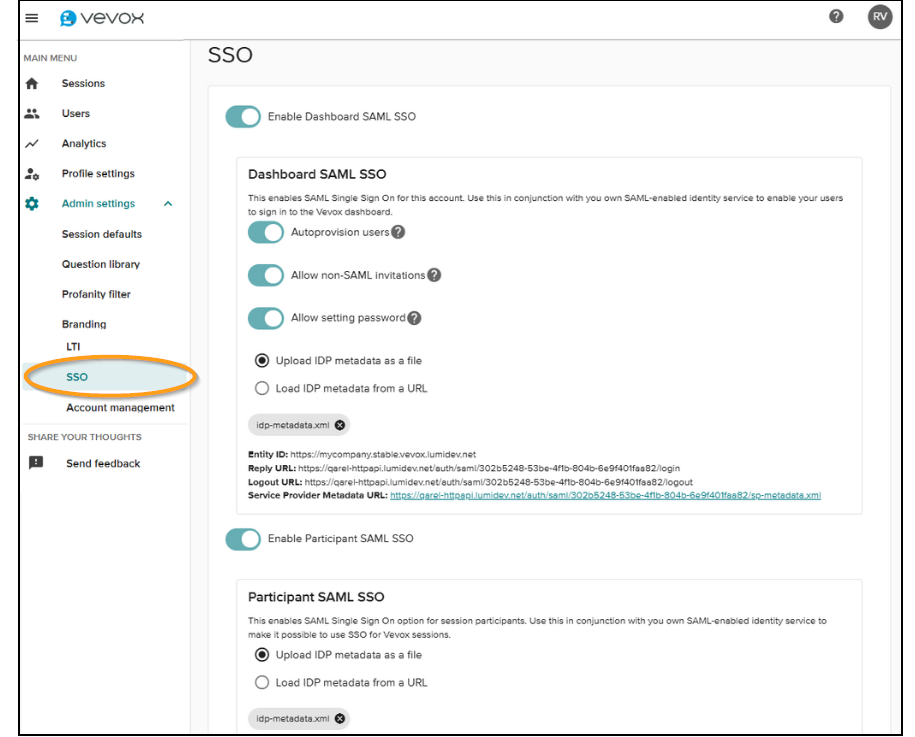Screen dimensions: 915x737
Task: Click the Entity ID URL text
Action: tap(383, 454)
